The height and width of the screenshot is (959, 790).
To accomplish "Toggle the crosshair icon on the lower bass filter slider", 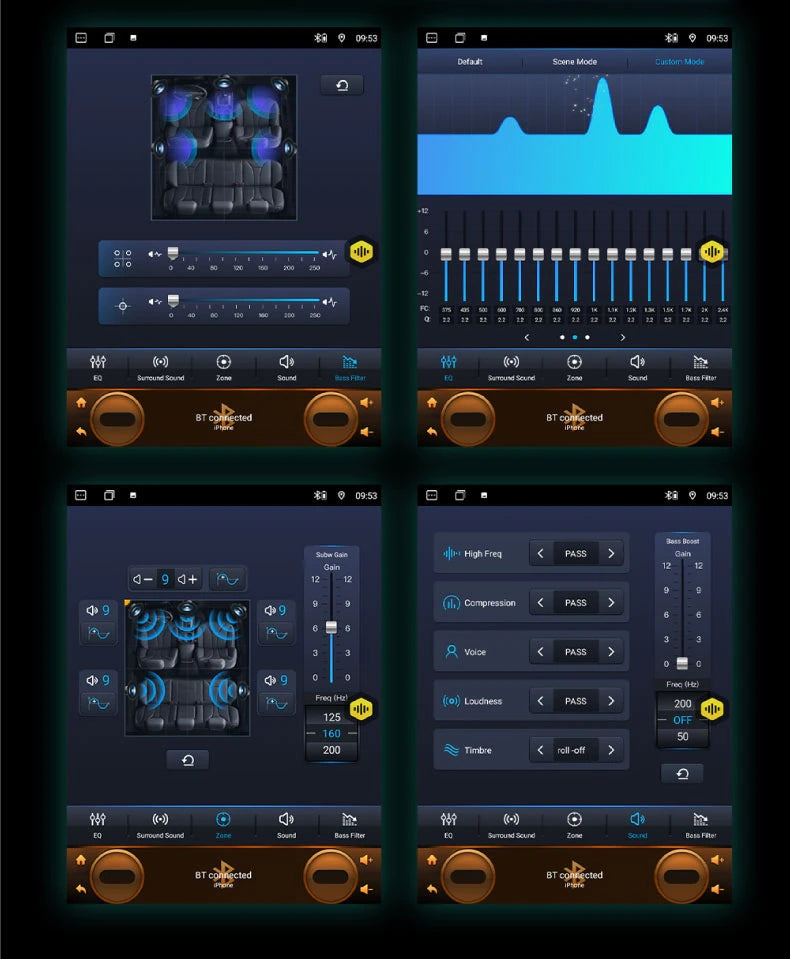I will [x=123, y=305].
